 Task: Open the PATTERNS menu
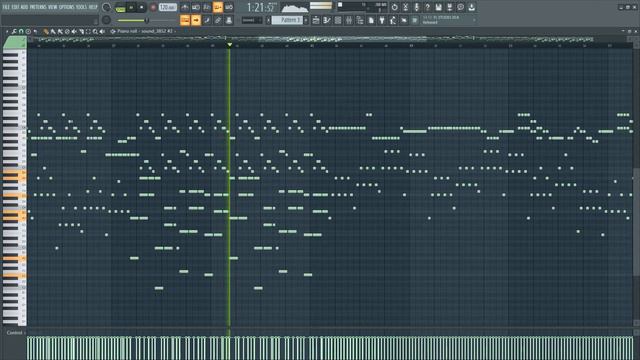pos(38,7)
